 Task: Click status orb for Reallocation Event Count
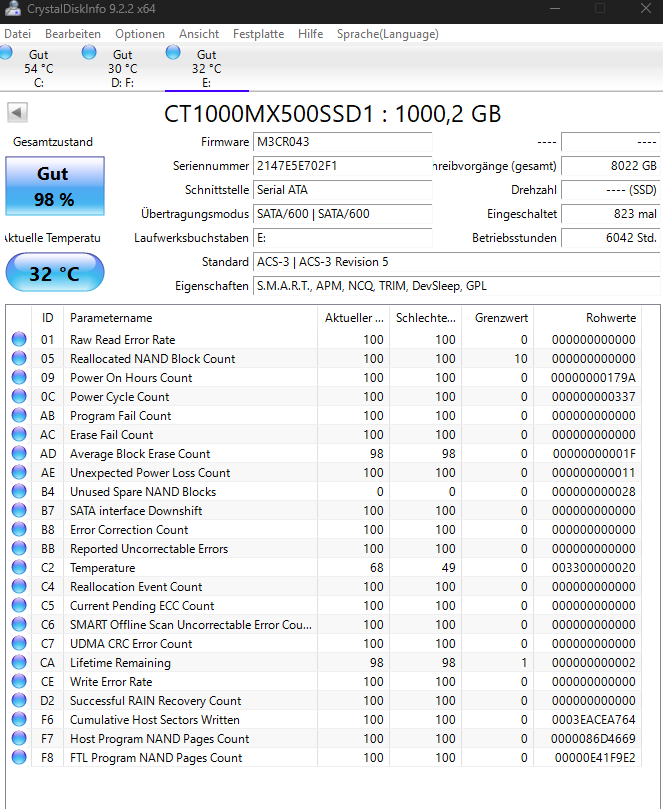coord(19,586)
